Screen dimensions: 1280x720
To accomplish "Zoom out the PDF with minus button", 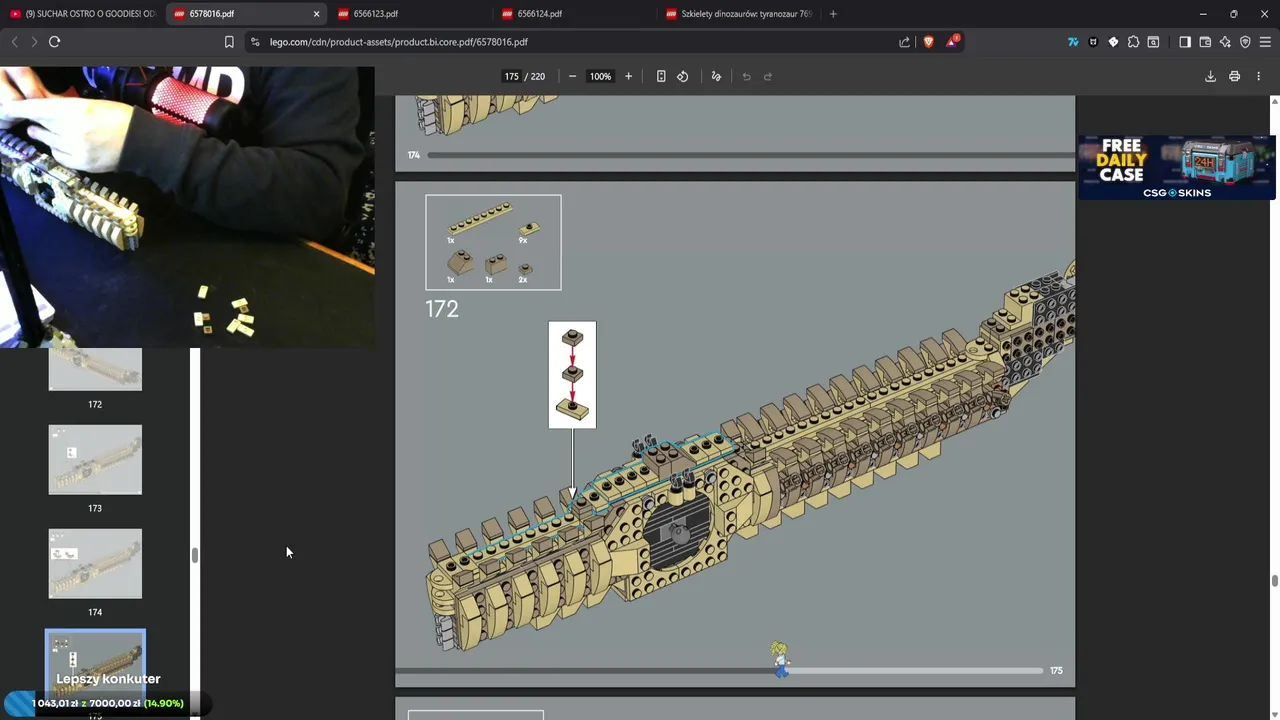I will coord(572,76).
